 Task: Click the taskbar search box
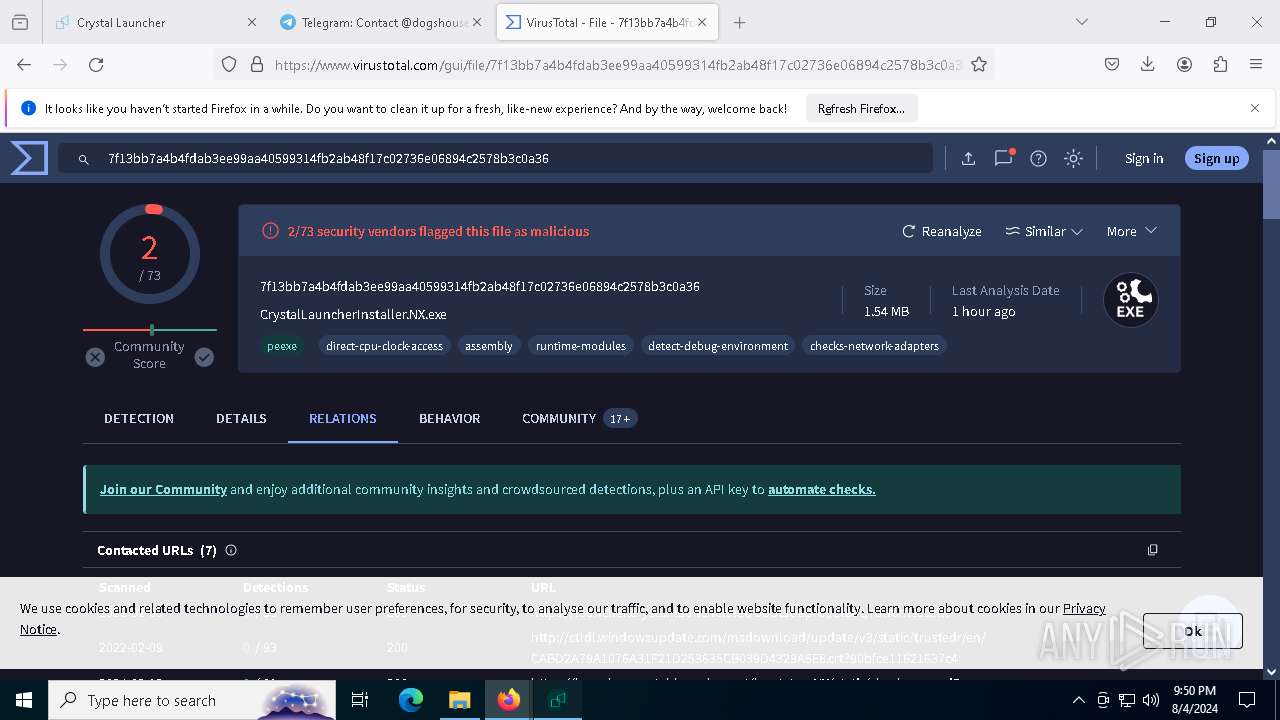click(x=192, y=700)
